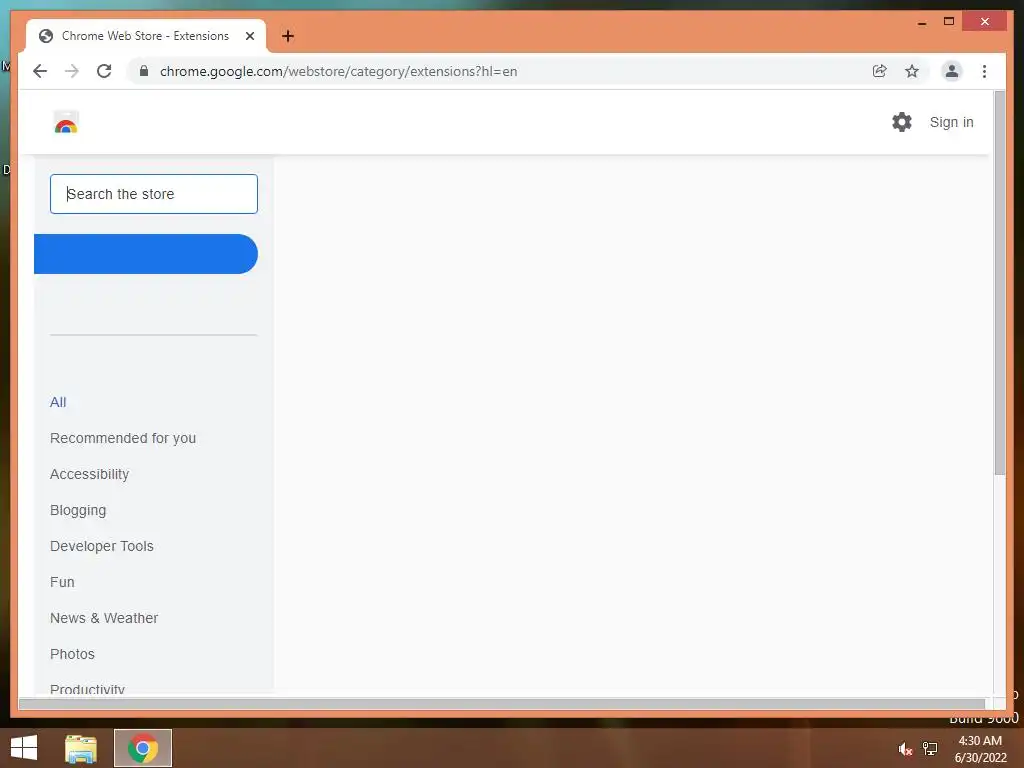Click the browser back arrow
This screenshot has height=768, width=1024.
[x=40, y=71]
